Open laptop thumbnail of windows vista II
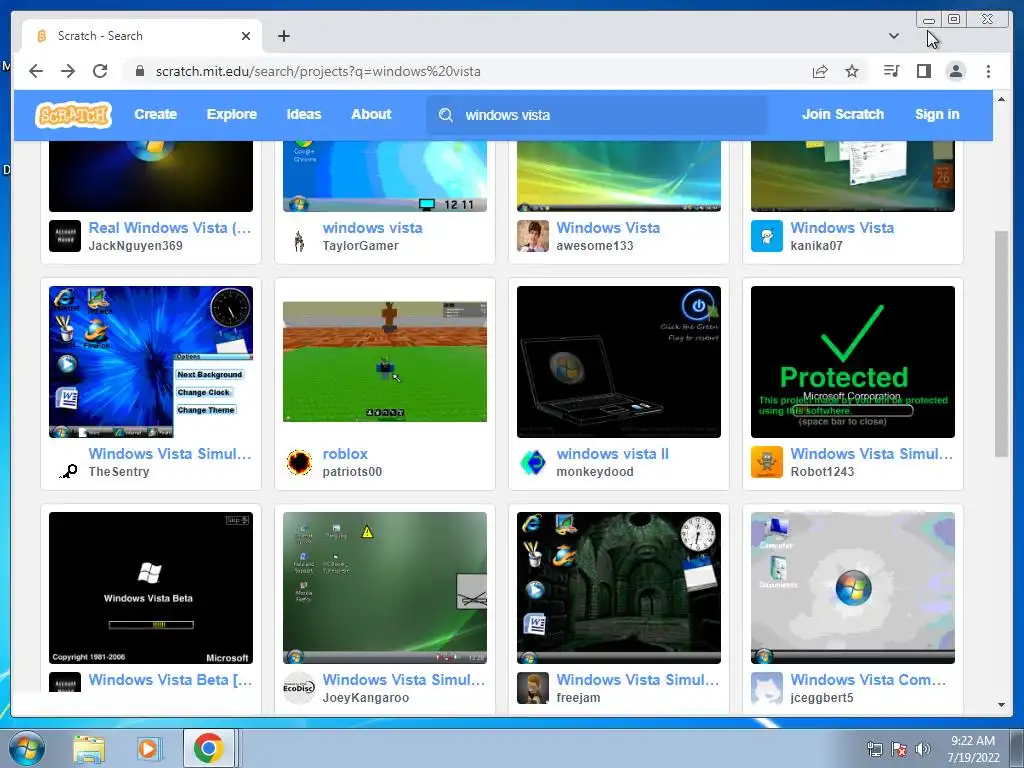Image resolution: width=1024 pixels, height=768 pixels. [x=618, y=362]
